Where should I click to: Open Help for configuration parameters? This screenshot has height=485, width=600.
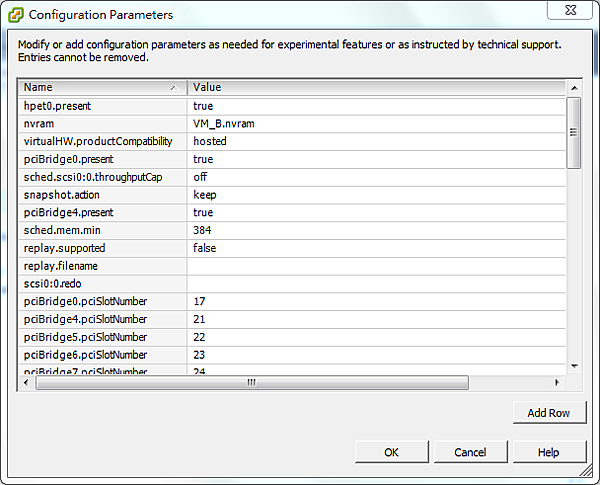(x=548, y=452)
